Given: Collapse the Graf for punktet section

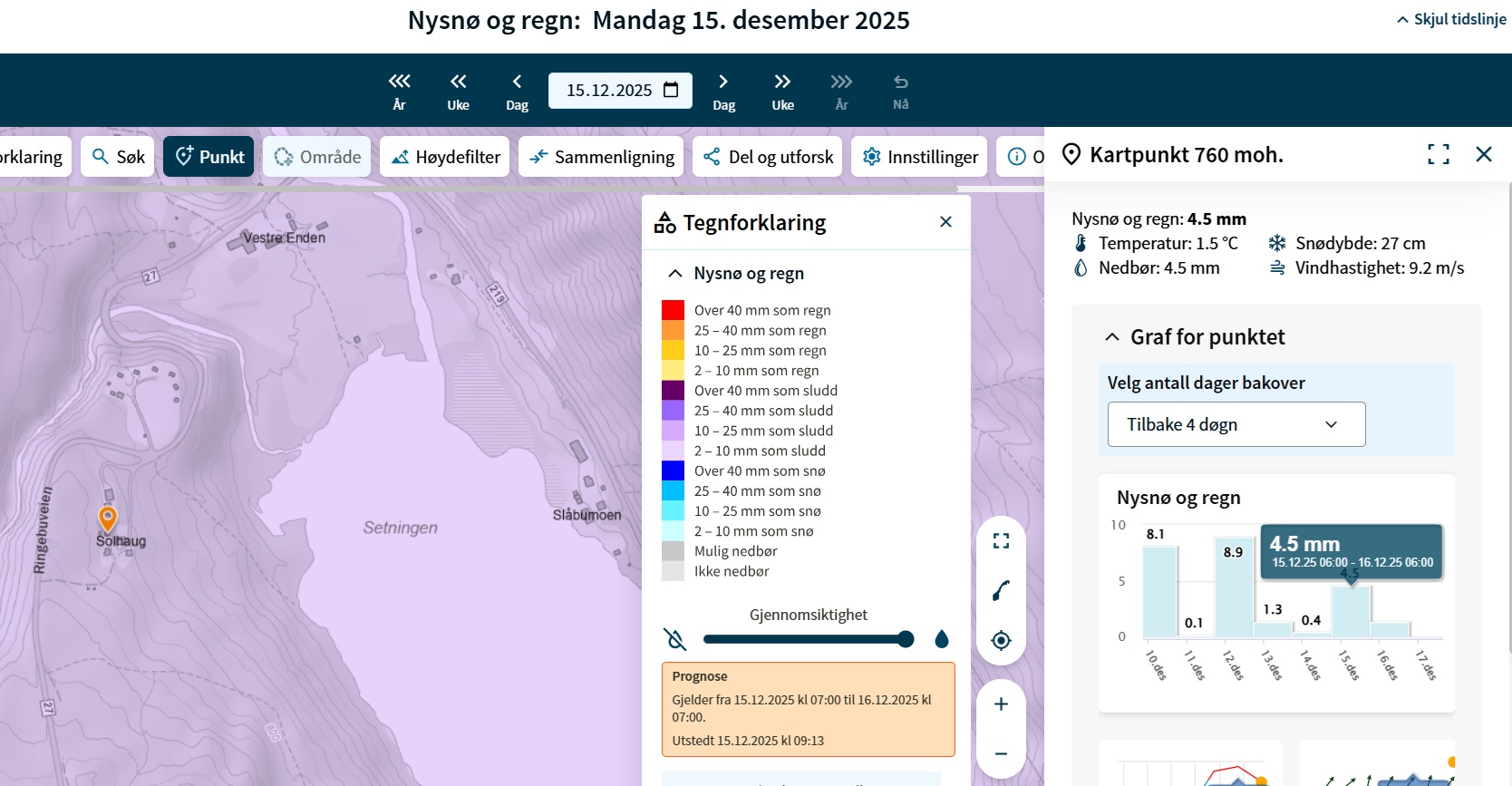Looking at the screenshot, I should [1112, 337].
